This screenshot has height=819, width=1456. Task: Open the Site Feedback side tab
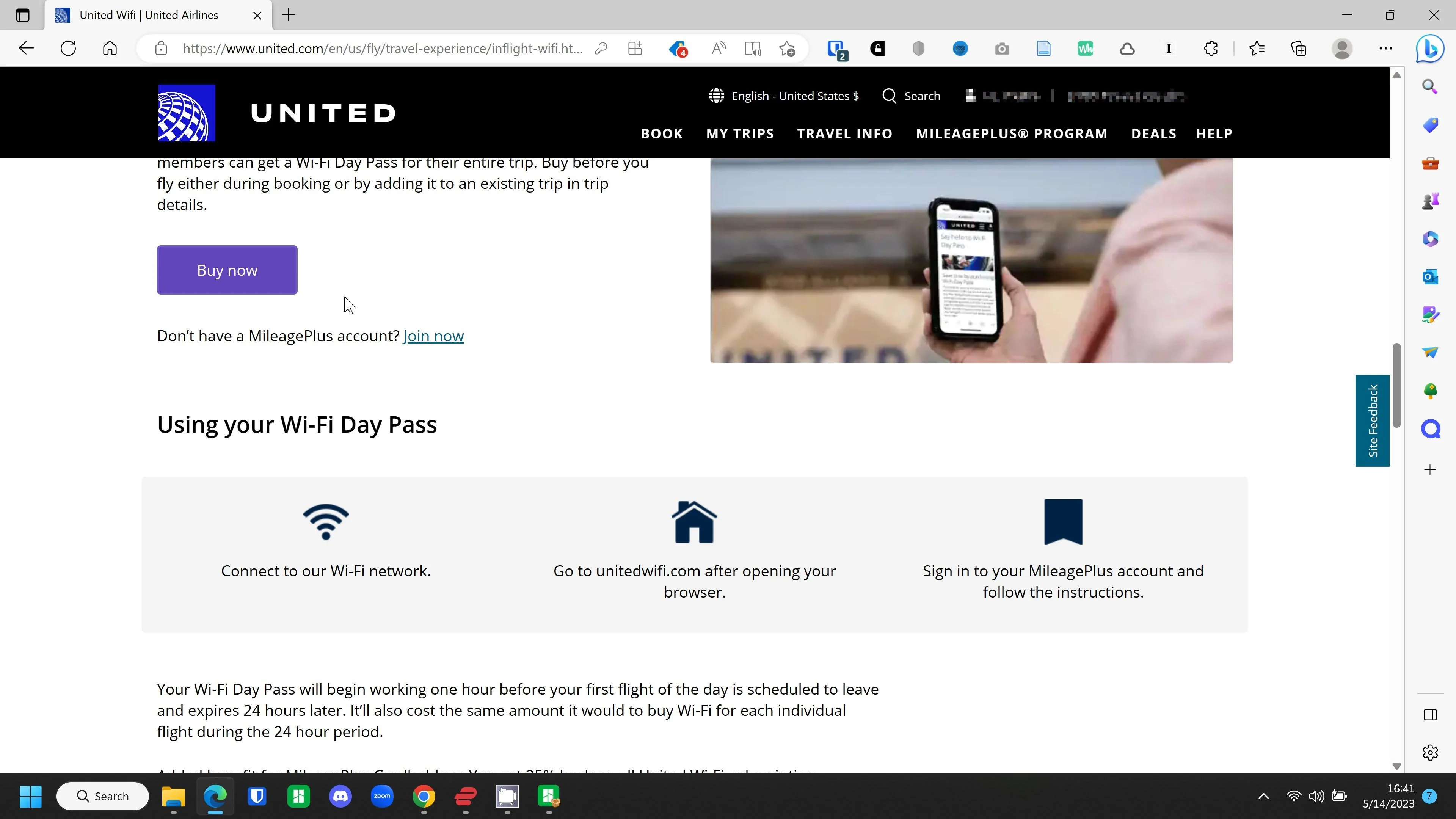[x=1372, y=420]
